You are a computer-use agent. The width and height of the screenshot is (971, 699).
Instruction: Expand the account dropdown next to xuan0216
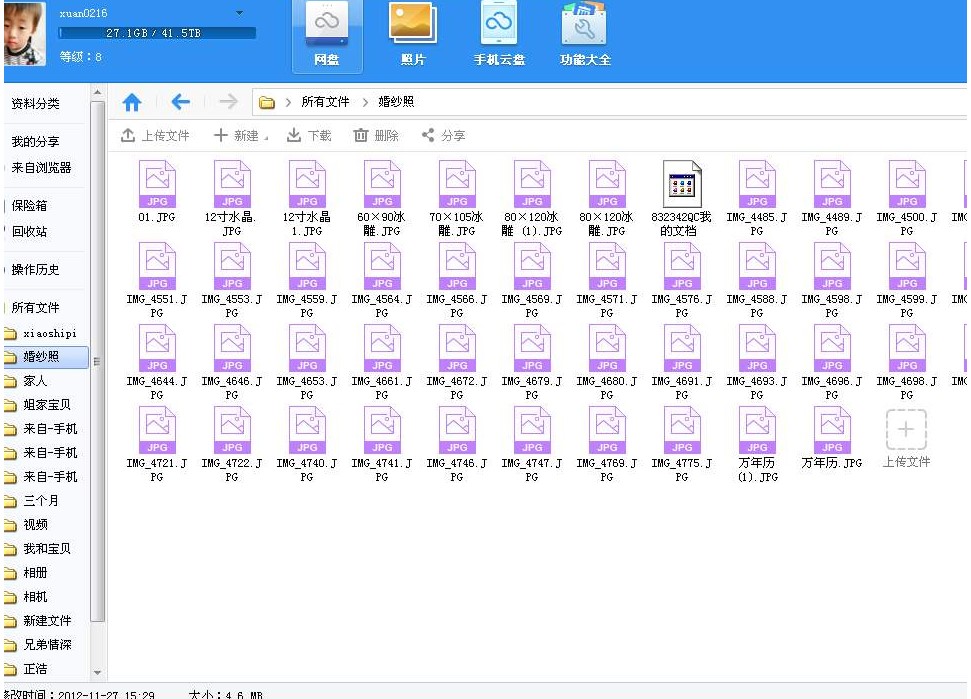click(240, 13)
